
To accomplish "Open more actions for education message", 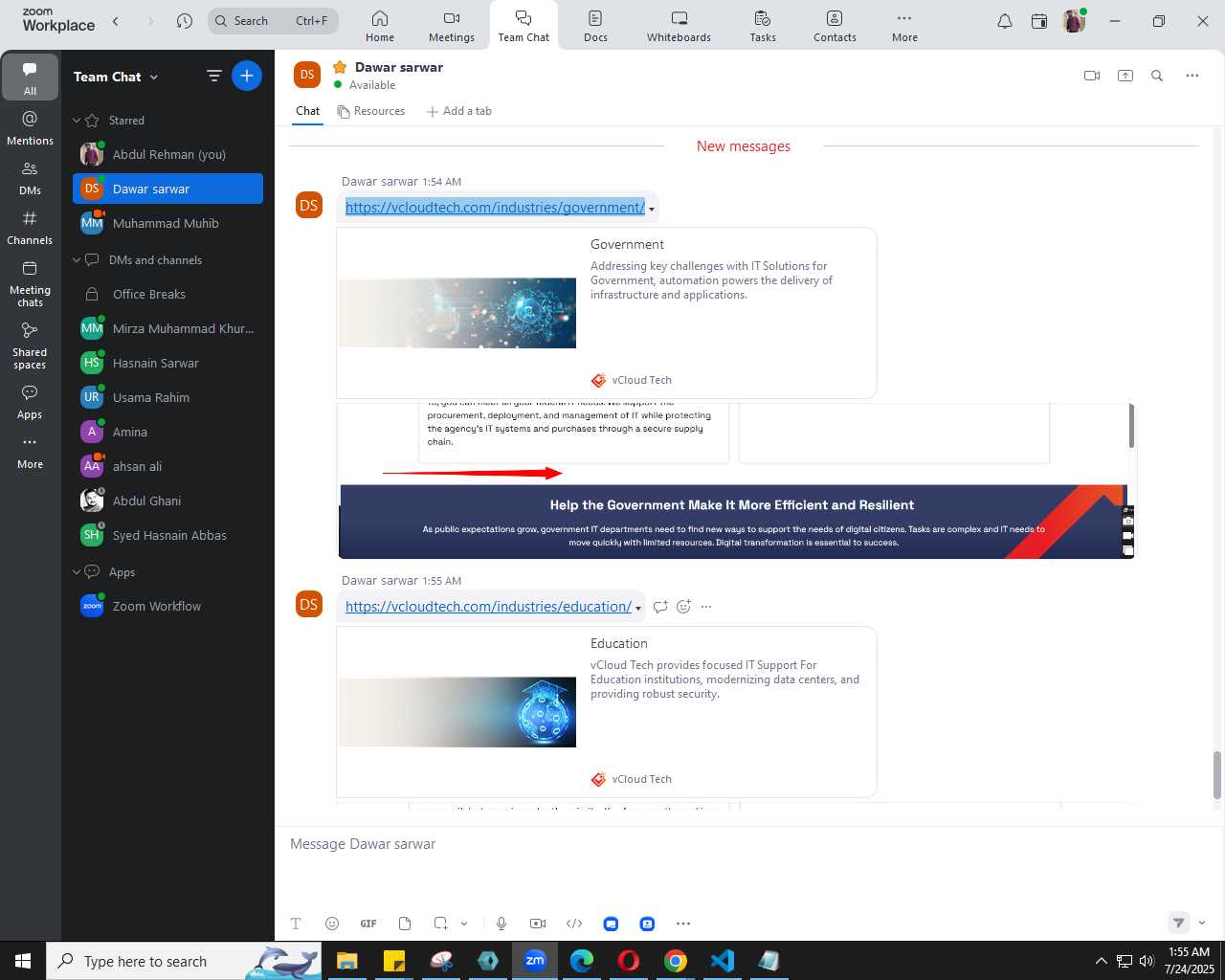I will 706,606.
